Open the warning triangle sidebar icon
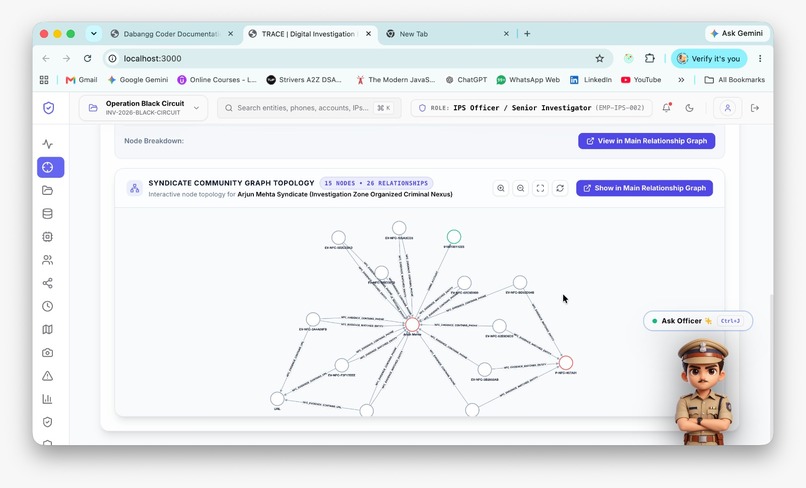Viewport: 806px width, 488px height. click(x=48, y=376)
